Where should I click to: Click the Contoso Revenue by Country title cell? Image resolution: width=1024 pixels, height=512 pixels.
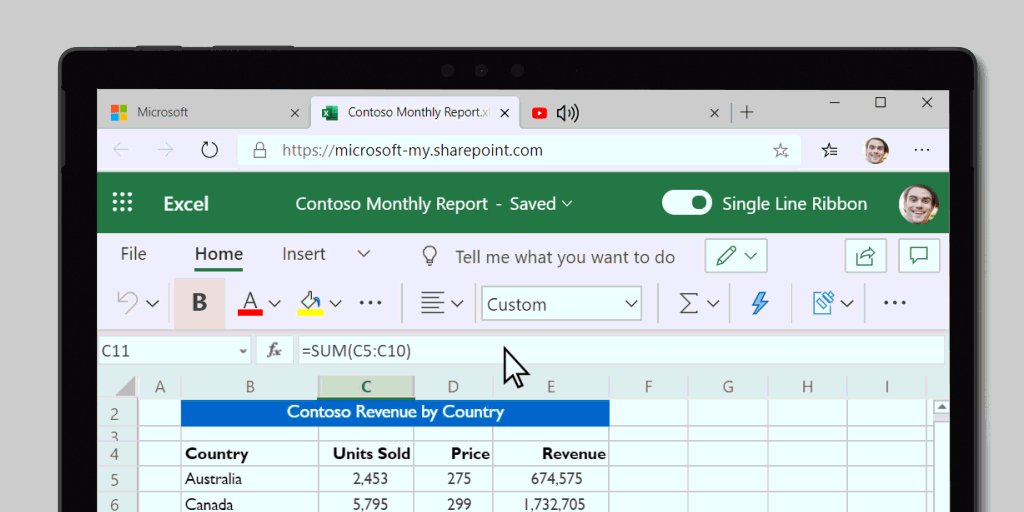tap(395, 413)
